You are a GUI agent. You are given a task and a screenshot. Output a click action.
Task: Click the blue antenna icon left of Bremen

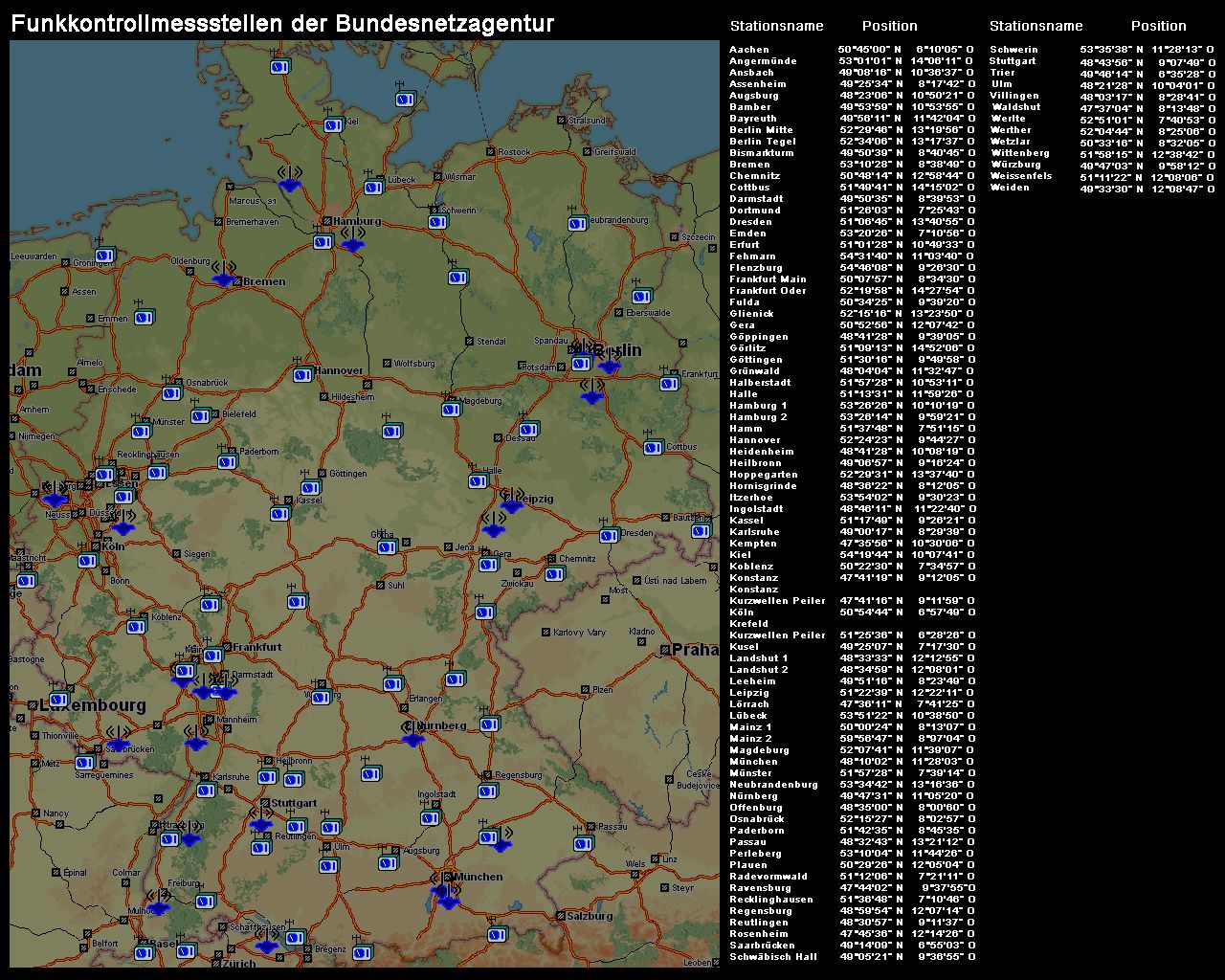pyautogui.click(x=224, y=278)
